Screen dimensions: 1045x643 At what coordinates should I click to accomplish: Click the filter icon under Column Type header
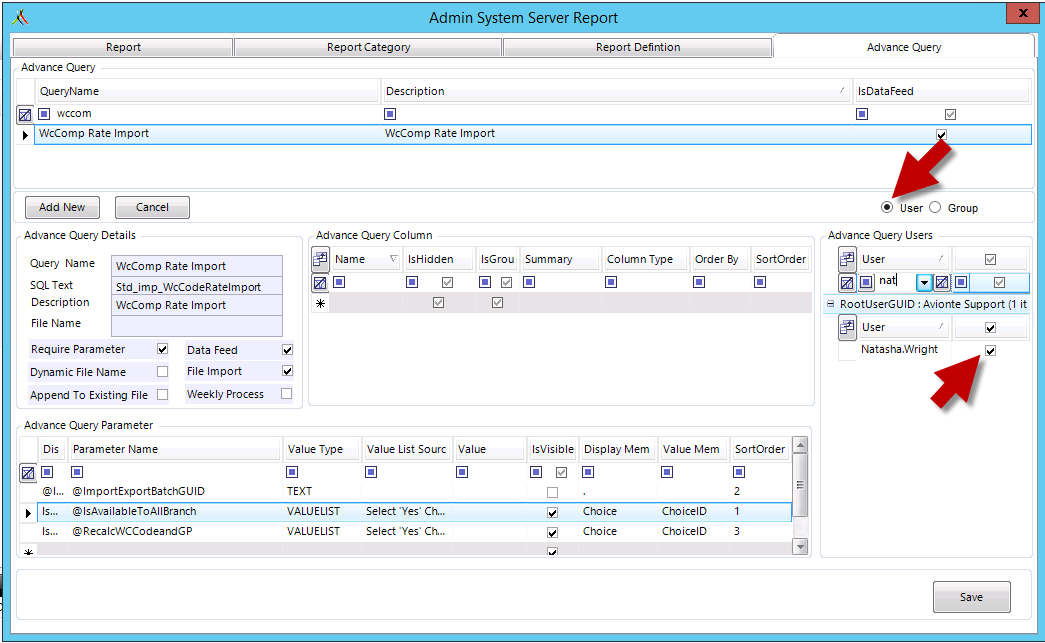pyautogui.click(x=611, y=282)
